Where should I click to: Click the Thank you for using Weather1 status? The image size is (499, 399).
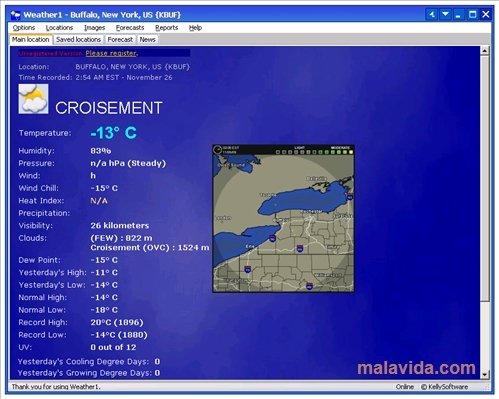tap(56, 387)
